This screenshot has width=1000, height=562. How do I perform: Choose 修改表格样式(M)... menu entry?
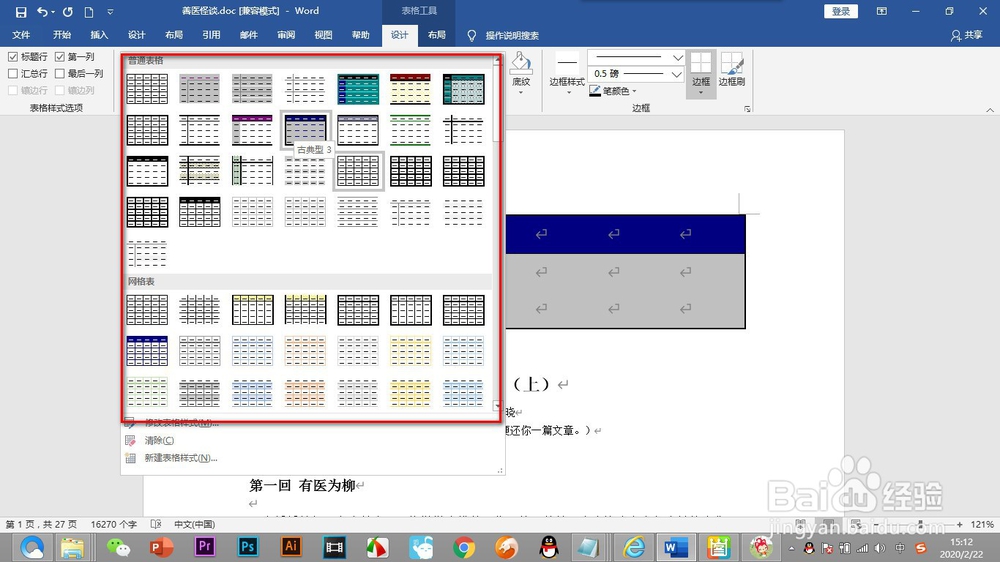point(181,423)
